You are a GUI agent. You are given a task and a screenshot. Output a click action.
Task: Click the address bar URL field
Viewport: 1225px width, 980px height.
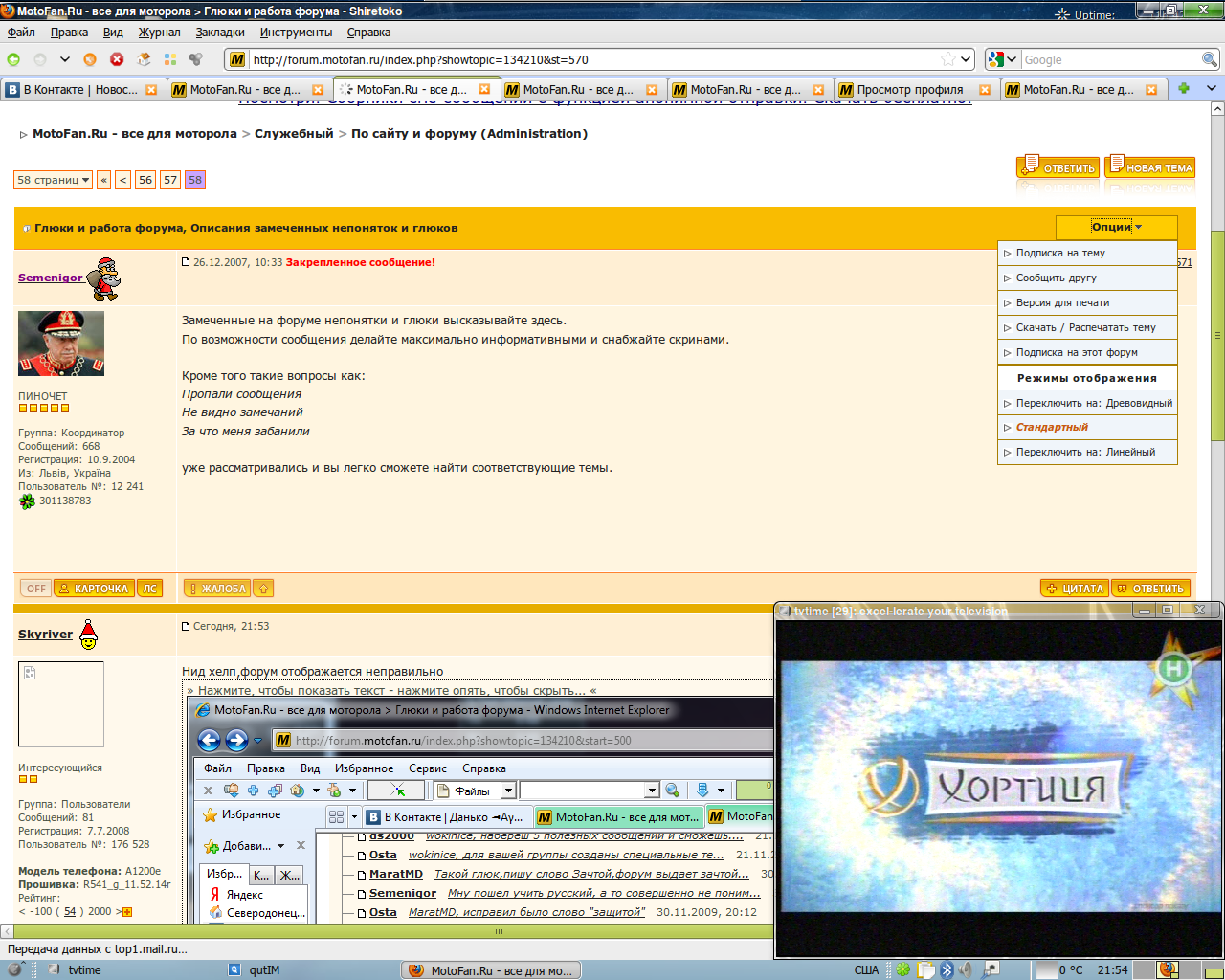[x=593, y=59]
